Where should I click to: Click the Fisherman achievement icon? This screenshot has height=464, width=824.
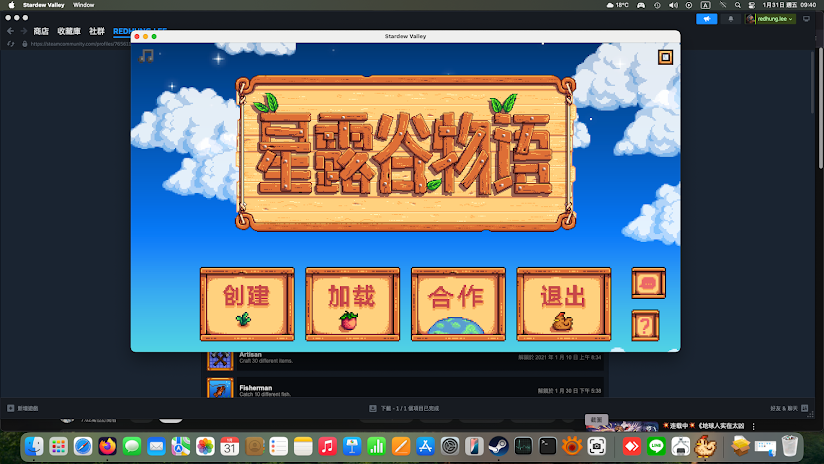pos(220,388)
